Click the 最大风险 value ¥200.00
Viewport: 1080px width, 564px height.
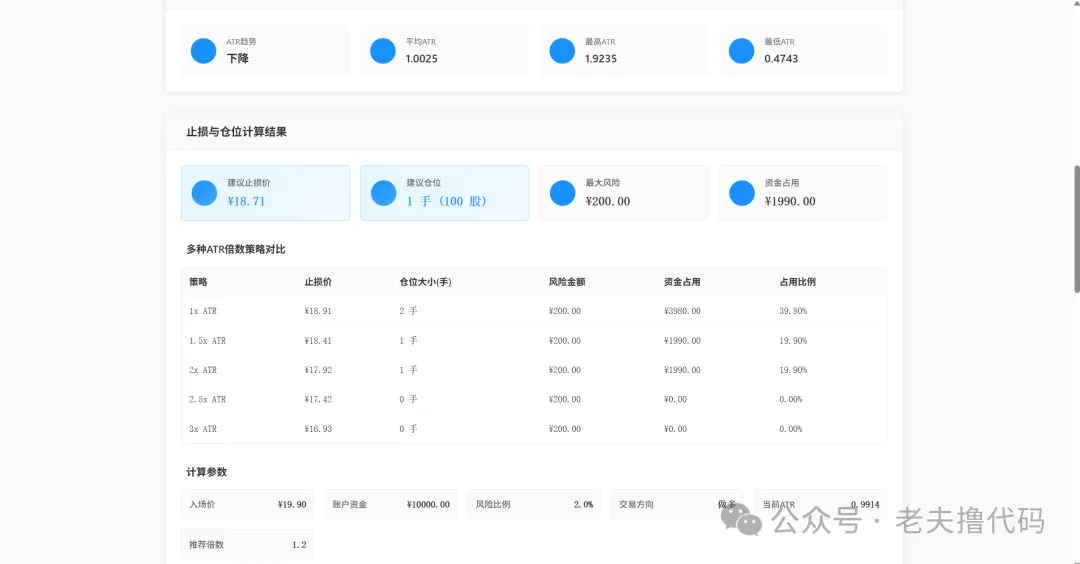click(x=608, y=201)
